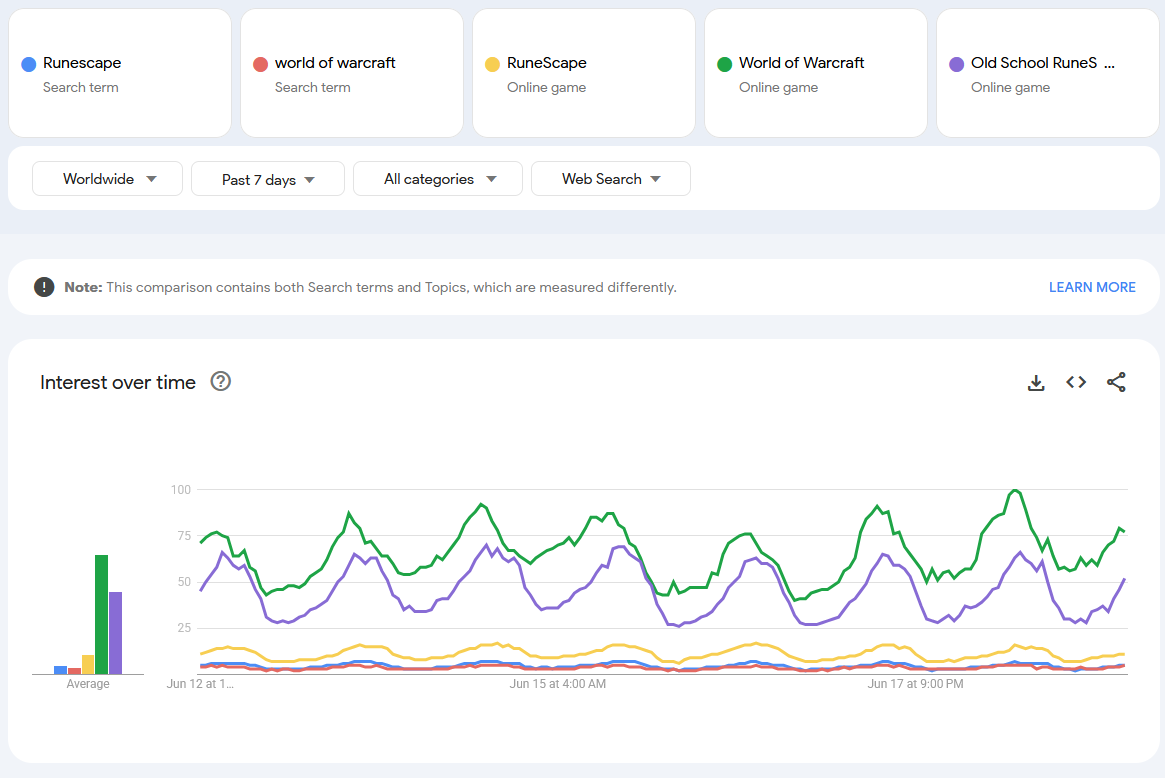The image size is (1165, 778).
Task: Share the interest over time chart
Action: pyautogui.click(x=1116, y=382)
